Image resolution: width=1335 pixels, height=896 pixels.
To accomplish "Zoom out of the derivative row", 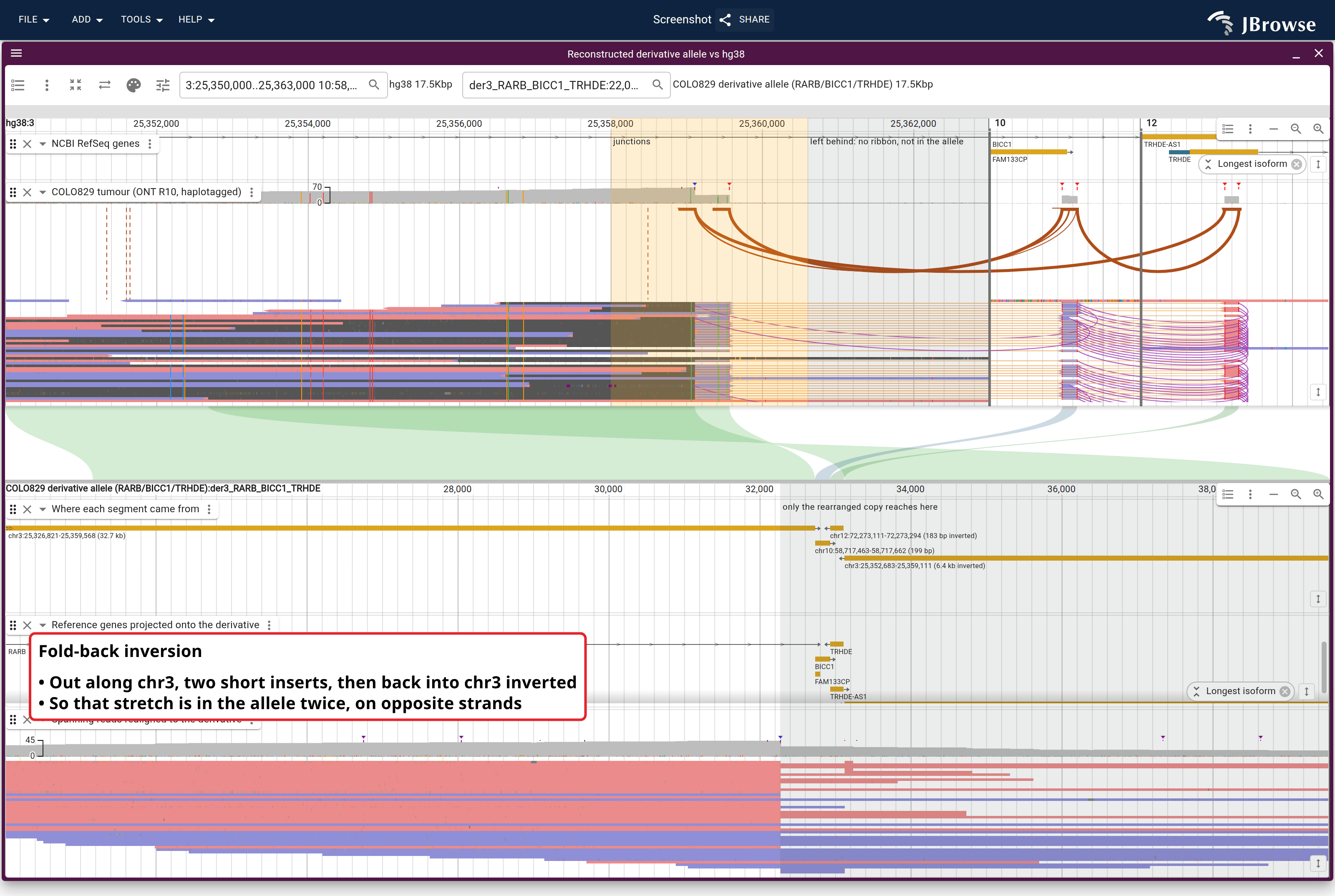I will coord(1296,494).
